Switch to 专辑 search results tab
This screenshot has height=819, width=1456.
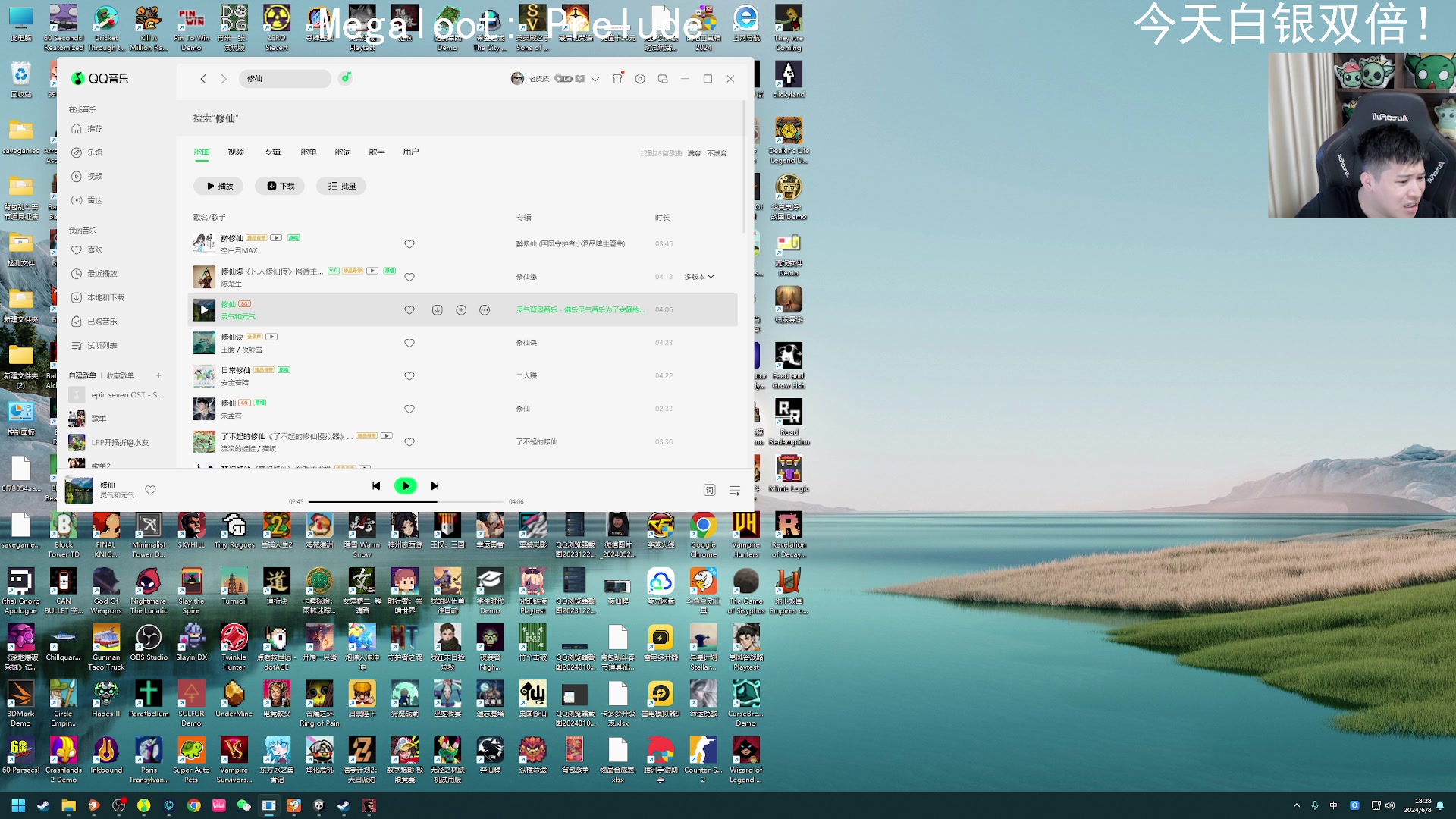[x=272, y=152]
